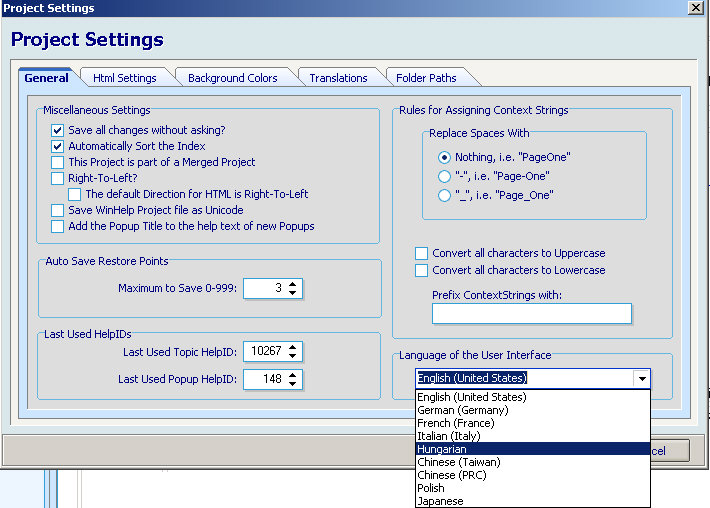This screenshot has height=508, width=710.
Task: Click the Prefix ContextStrings input field
Action: [531, 314]
